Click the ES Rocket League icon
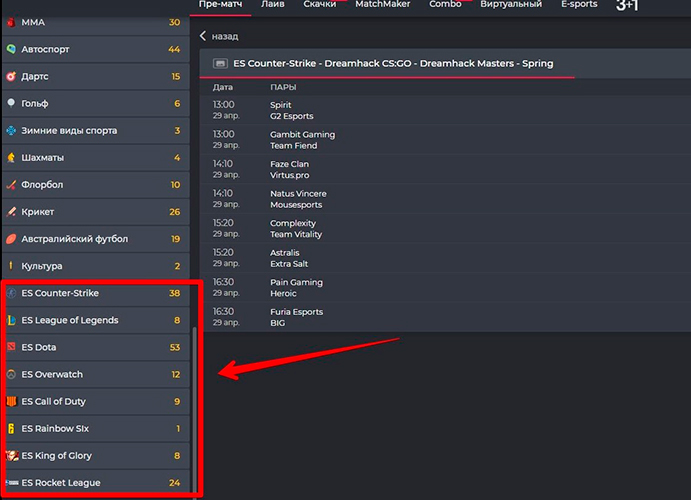This screenshot has width=691, height=500. click(x=12, y=483)
